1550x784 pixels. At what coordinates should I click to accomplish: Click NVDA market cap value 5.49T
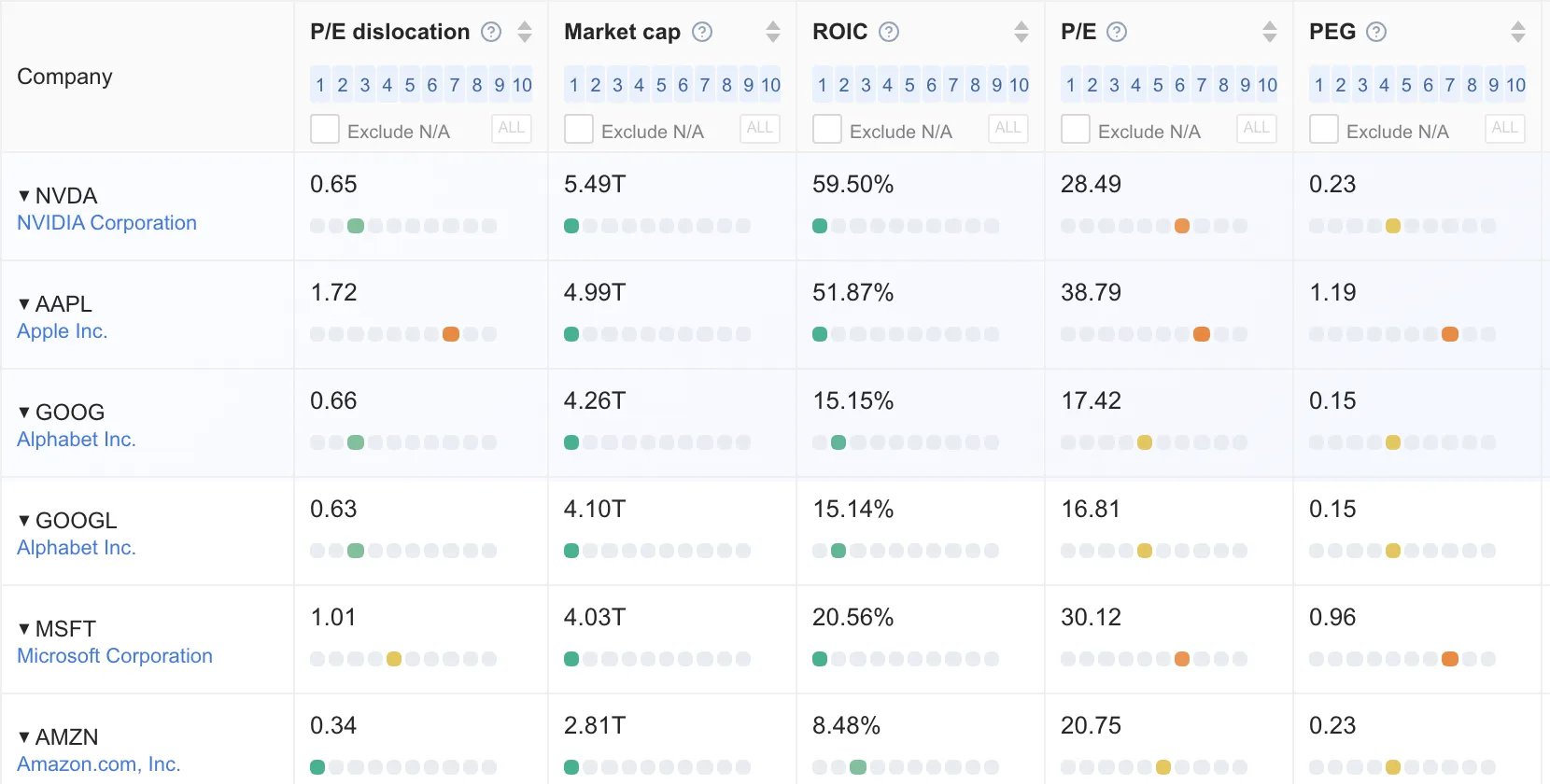pos(595,185)
